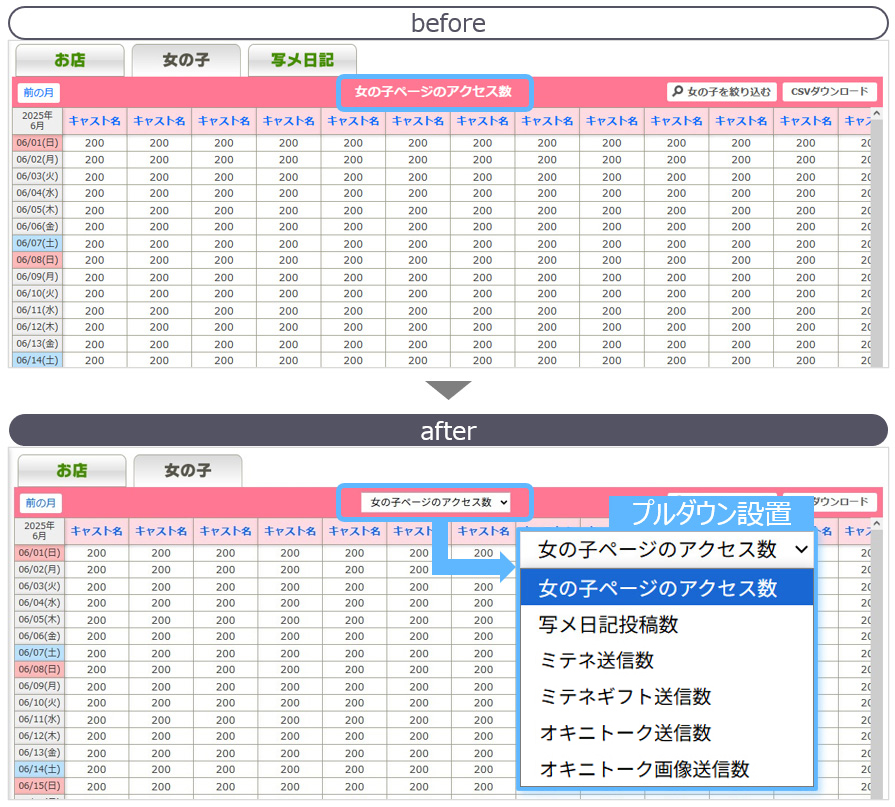Image resolution: width=895 pixels, height=807 pixels.
Task: Go to 前の月 in the after panel
Action: coord(41,503)
